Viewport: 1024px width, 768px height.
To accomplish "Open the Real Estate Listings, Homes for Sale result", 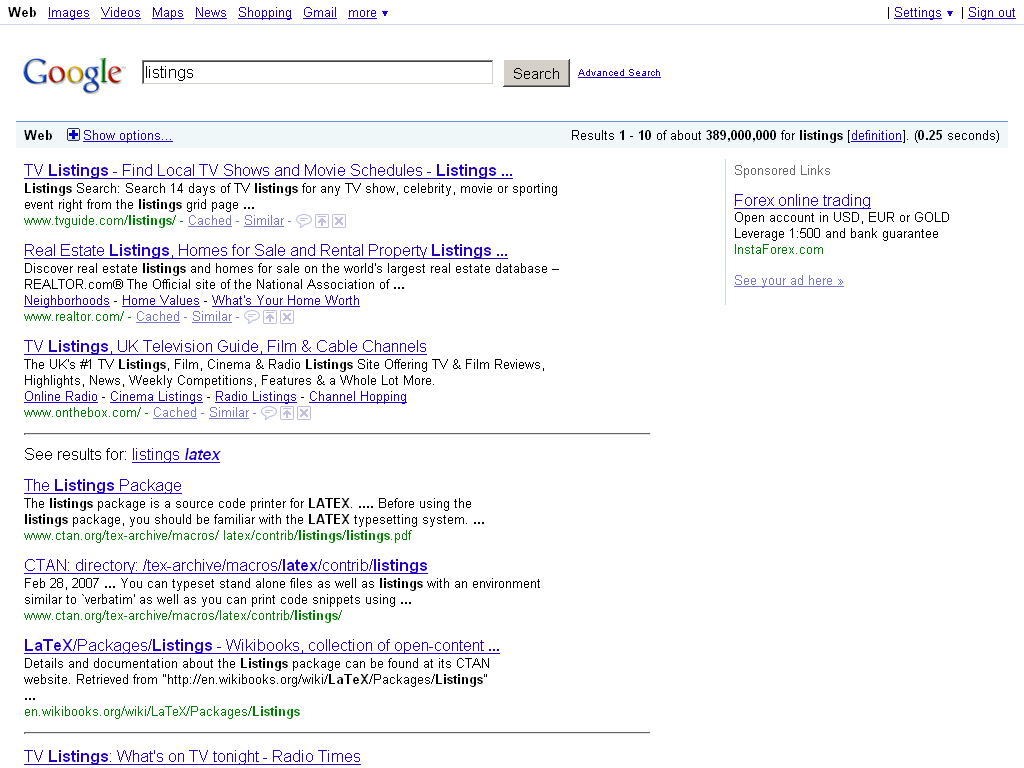I will 266,251.
